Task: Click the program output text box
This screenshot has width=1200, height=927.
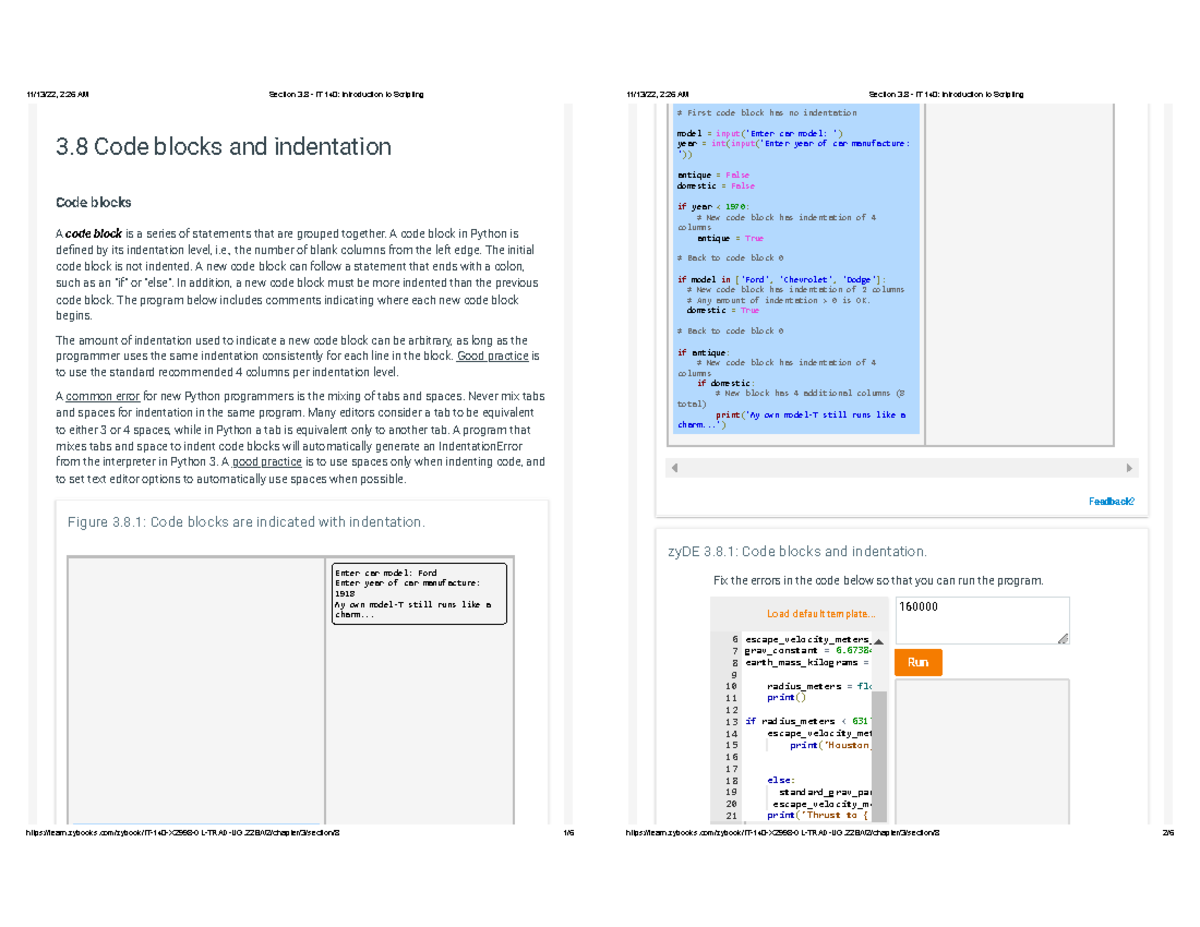Action: click(x=982, y=750)
